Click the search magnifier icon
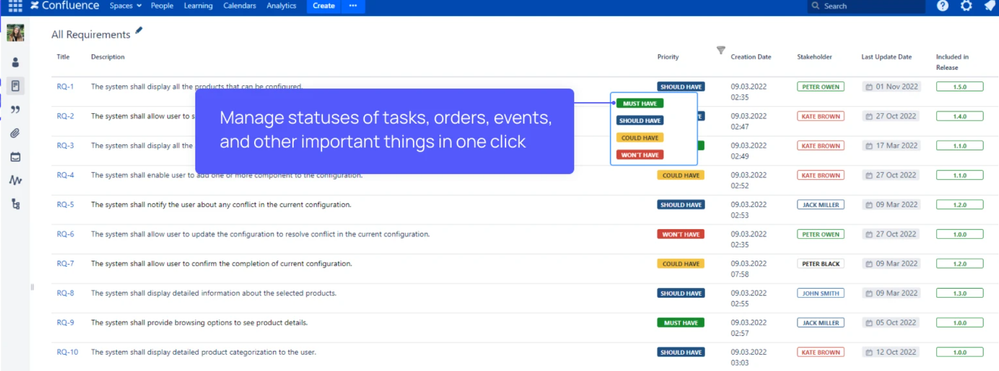 tap(816, 6)
